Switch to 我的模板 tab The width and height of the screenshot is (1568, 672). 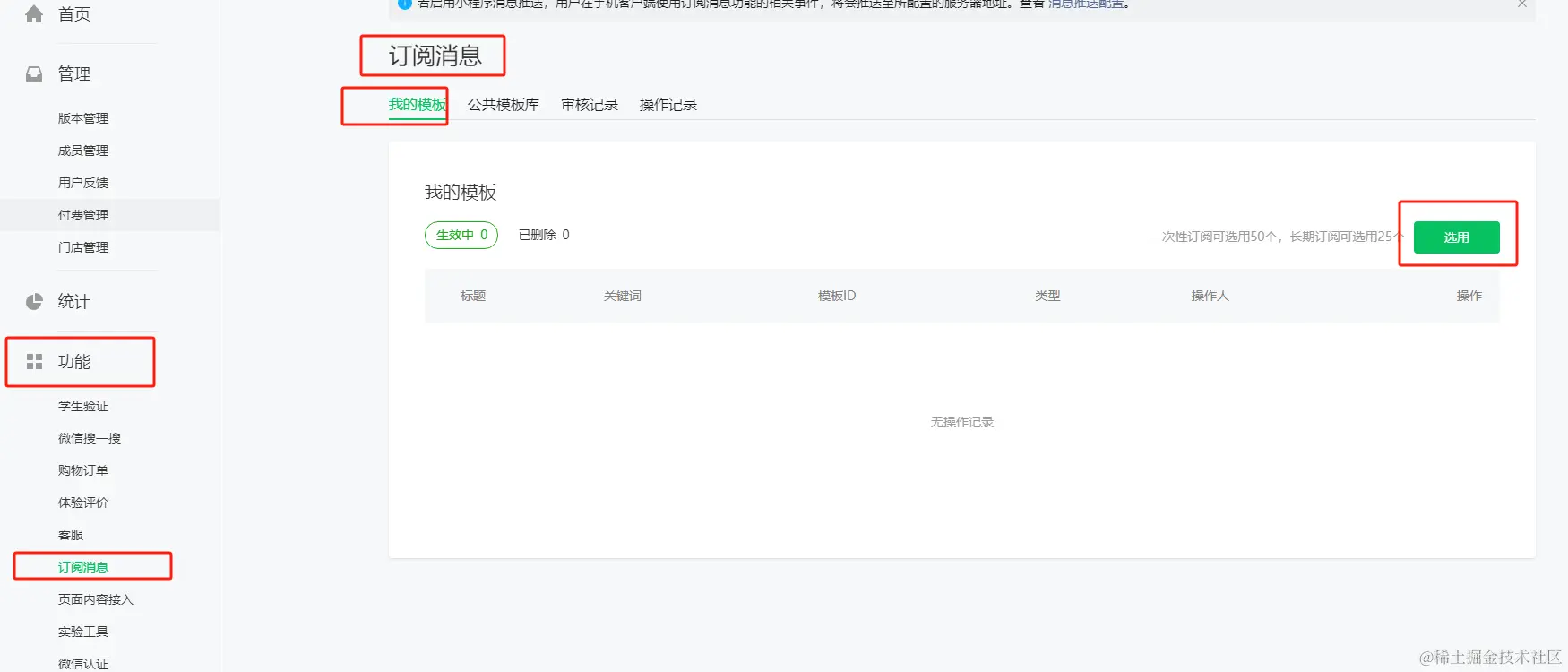(418, 105)
